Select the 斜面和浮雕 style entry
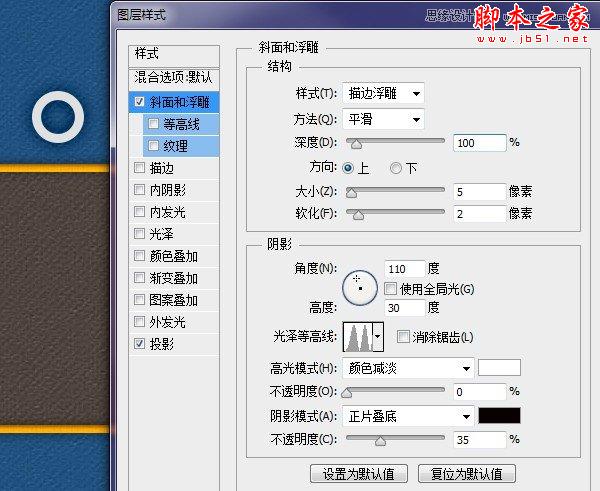Image resolution: width=600 pixels, height=491 pixels. [x=174, y=102]
